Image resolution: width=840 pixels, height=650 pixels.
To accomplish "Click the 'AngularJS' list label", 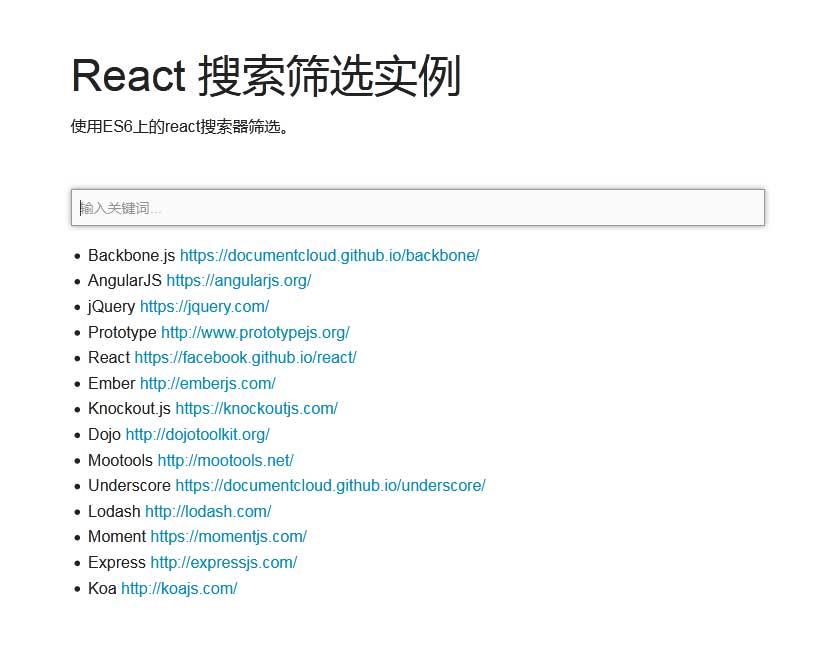I will [125, 281].
